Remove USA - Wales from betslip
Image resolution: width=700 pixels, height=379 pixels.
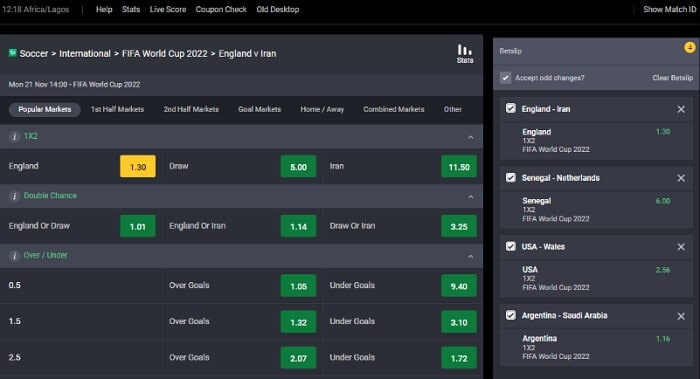(681, 247)
